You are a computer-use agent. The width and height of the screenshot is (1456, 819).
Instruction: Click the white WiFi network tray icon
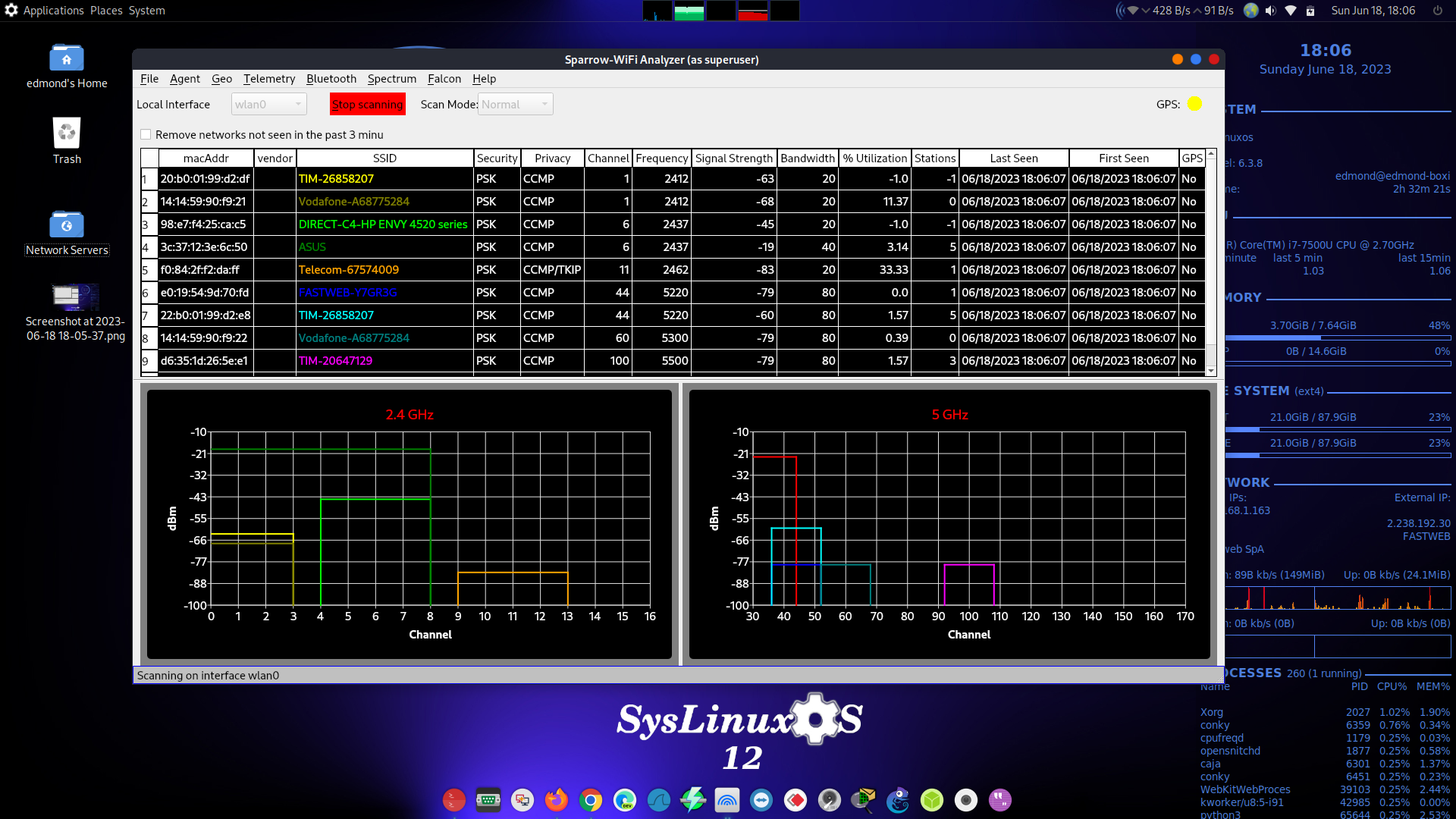tap(1291, 11)
